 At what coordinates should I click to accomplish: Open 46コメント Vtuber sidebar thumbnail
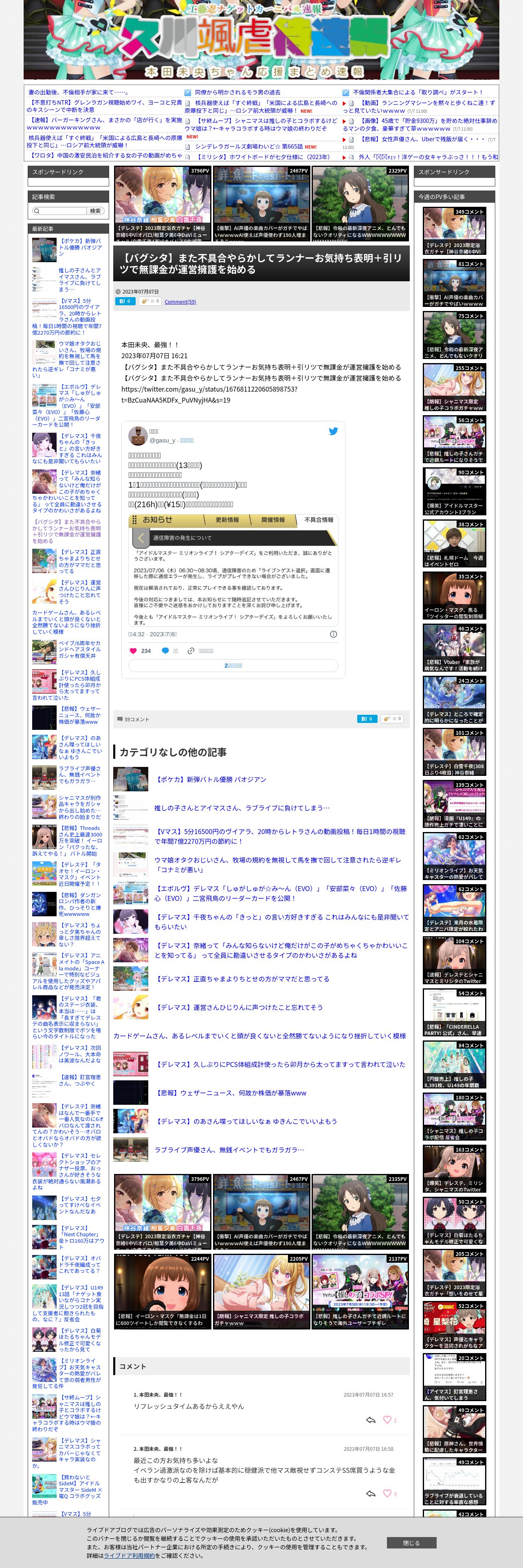(x=454, y=648)
